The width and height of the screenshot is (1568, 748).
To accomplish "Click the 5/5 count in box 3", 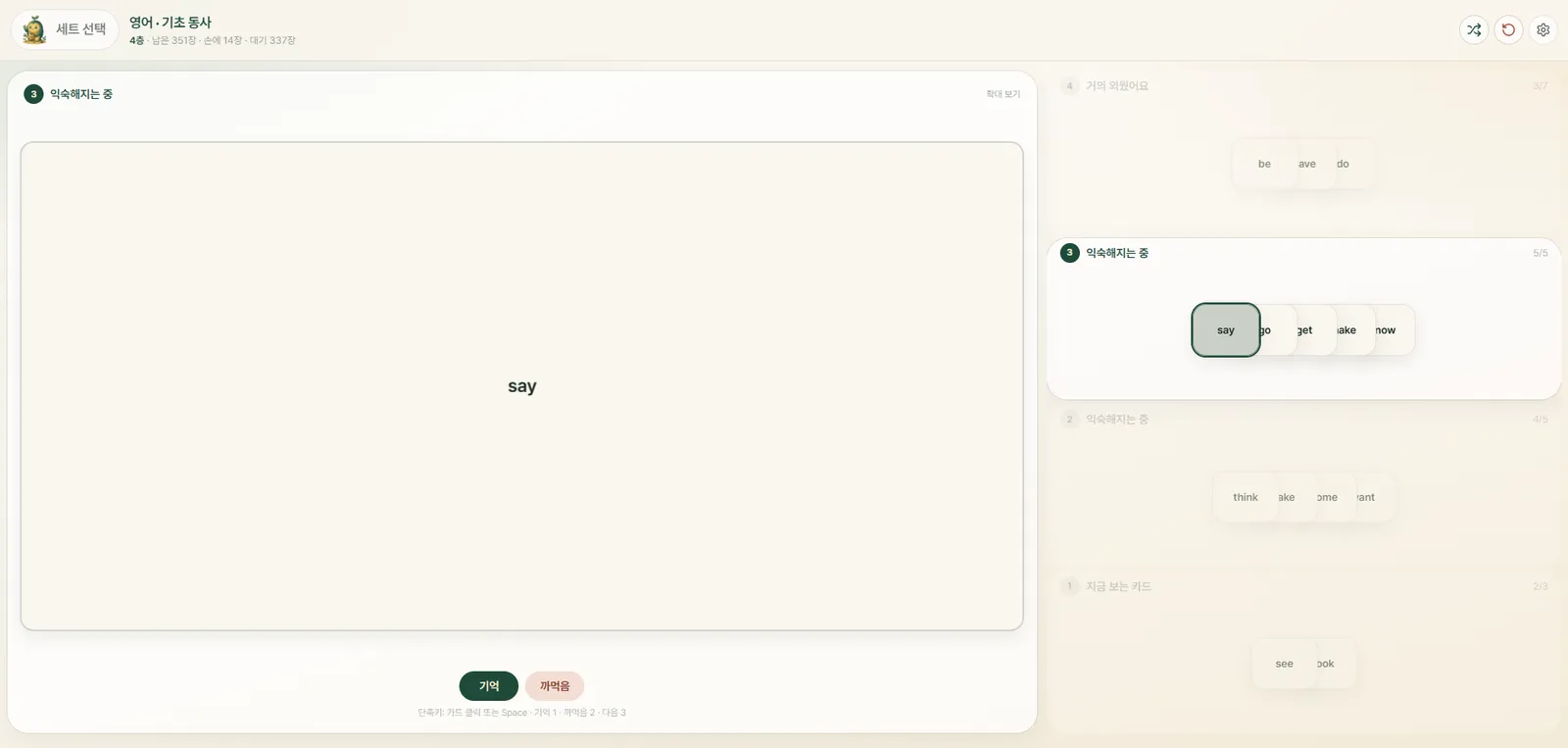I will pyautogui.click(x=1541, y=253).
